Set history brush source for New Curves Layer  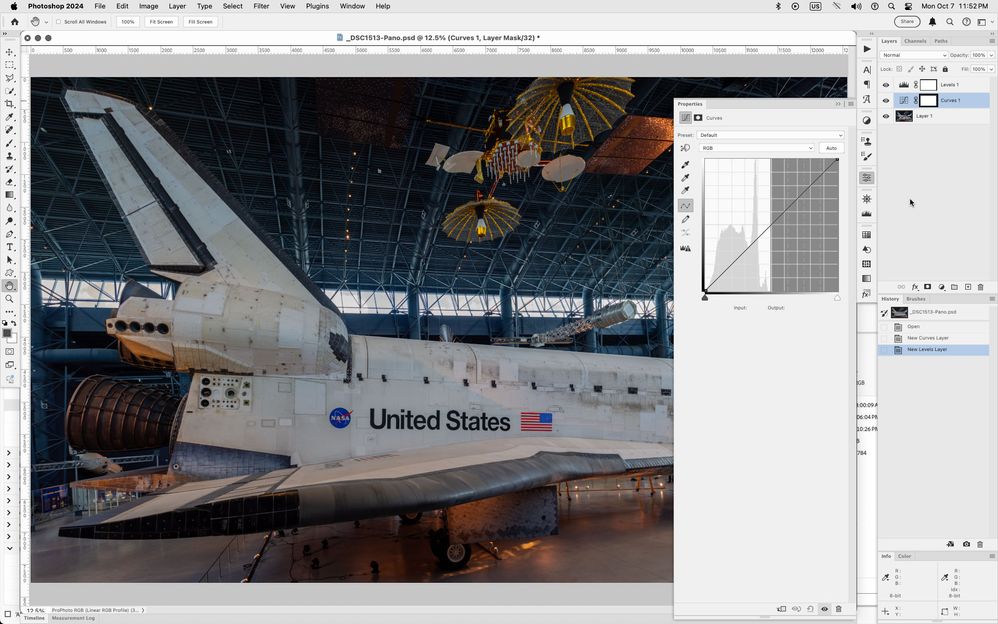884,338
